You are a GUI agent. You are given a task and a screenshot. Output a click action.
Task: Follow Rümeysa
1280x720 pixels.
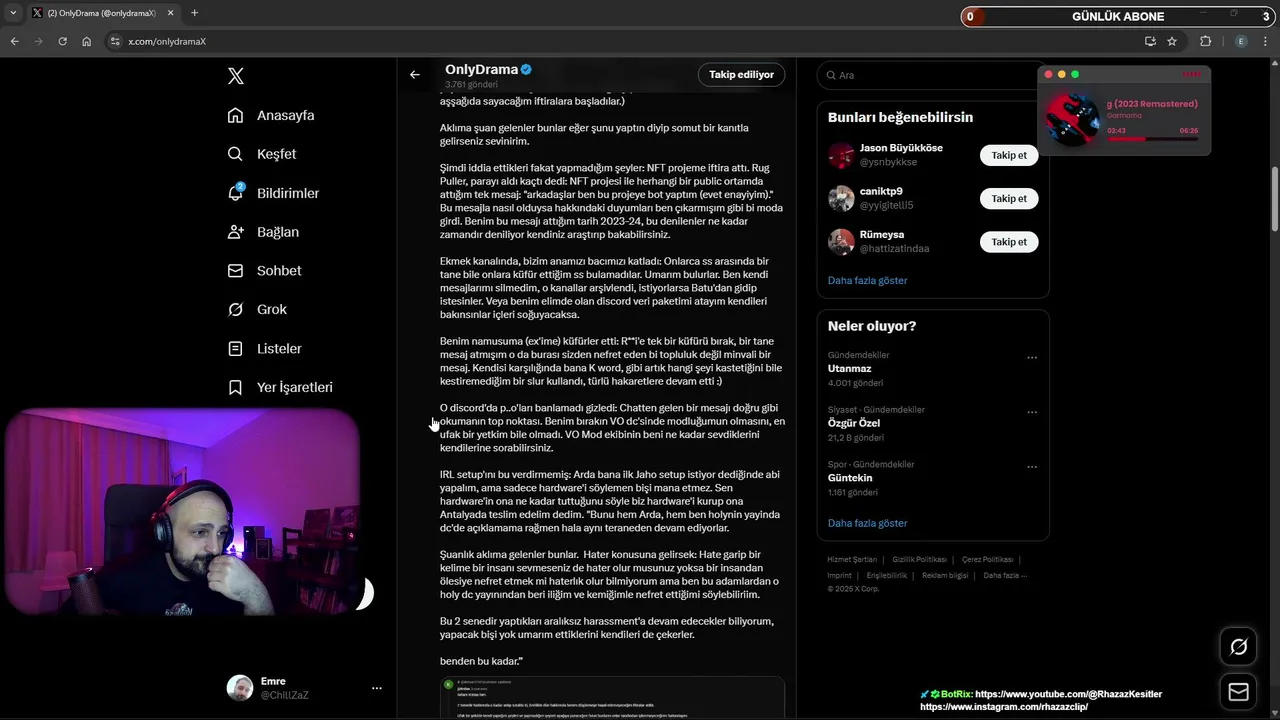(x=1009, y=242)
